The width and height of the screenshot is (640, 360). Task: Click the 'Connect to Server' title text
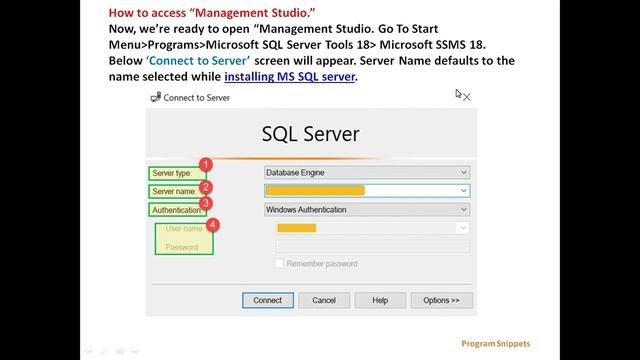[x=196, y=98]
